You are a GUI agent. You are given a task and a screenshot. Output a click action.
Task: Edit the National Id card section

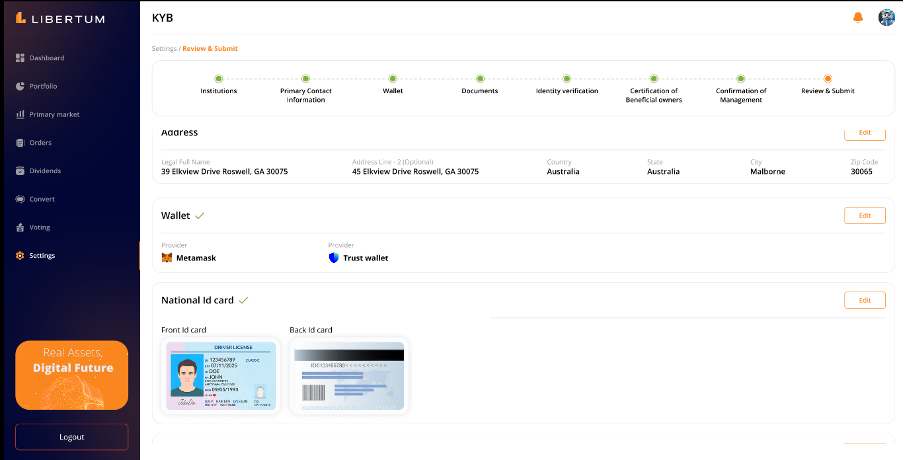click(x=864, y=300)
